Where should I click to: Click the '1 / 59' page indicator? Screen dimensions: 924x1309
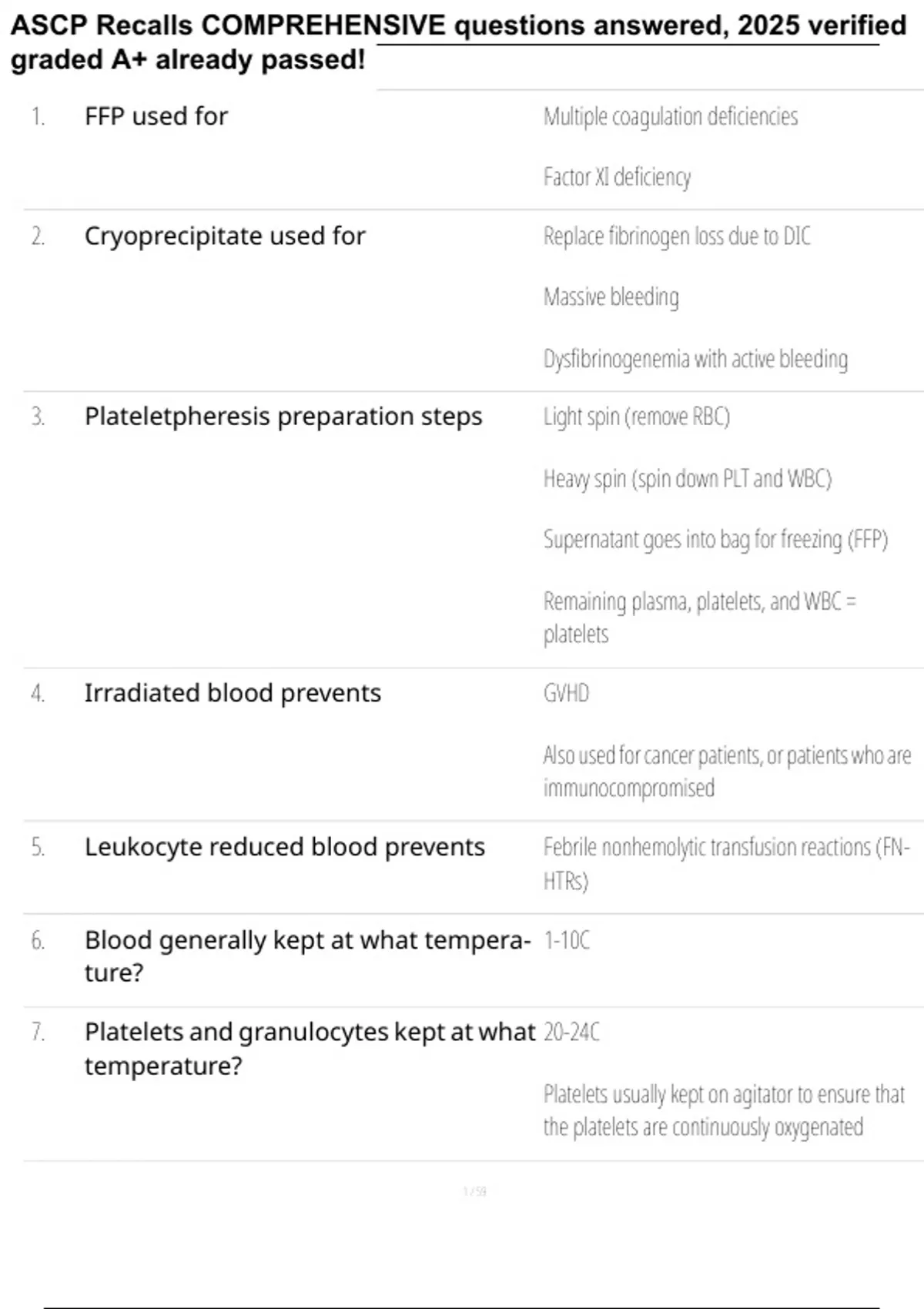tap(474, 1192)
